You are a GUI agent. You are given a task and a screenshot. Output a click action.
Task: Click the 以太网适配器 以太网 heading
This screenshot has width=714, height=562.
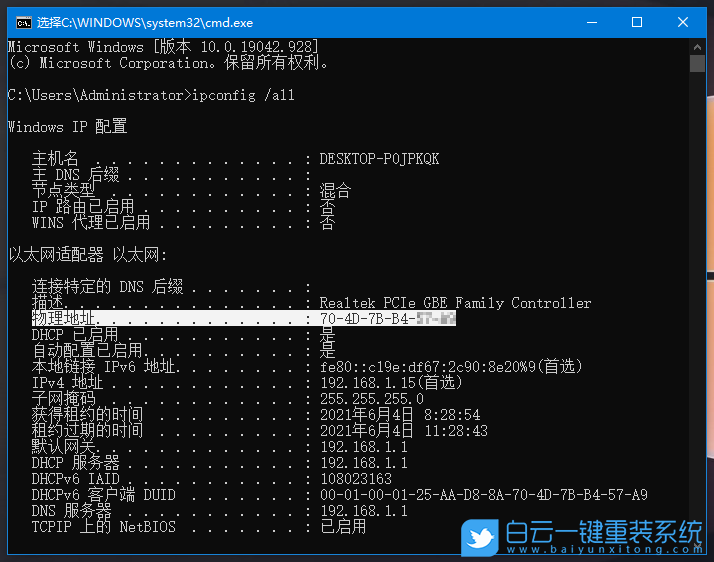tap(88, 255)
